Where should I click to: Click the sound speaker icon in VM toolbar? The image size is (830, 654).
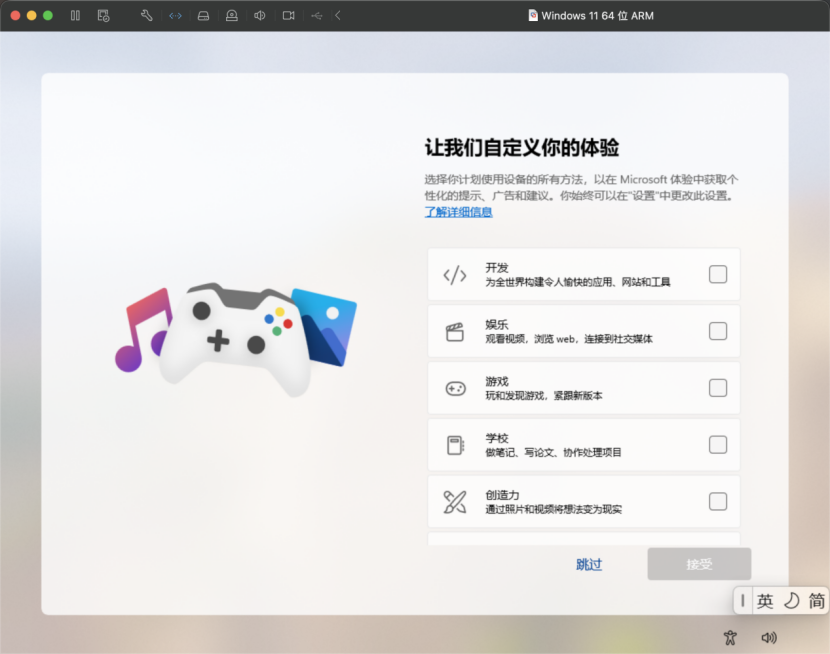259,15
